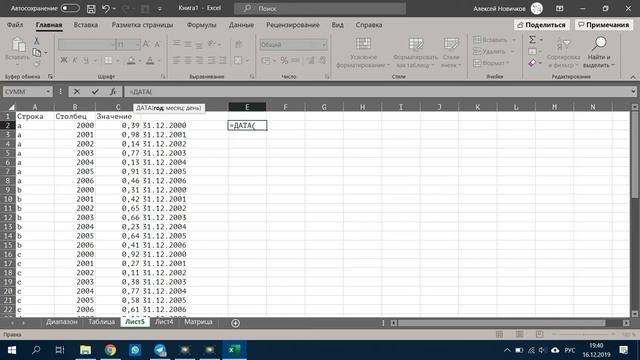Click the Format Painter brush icon

point(37,63)
